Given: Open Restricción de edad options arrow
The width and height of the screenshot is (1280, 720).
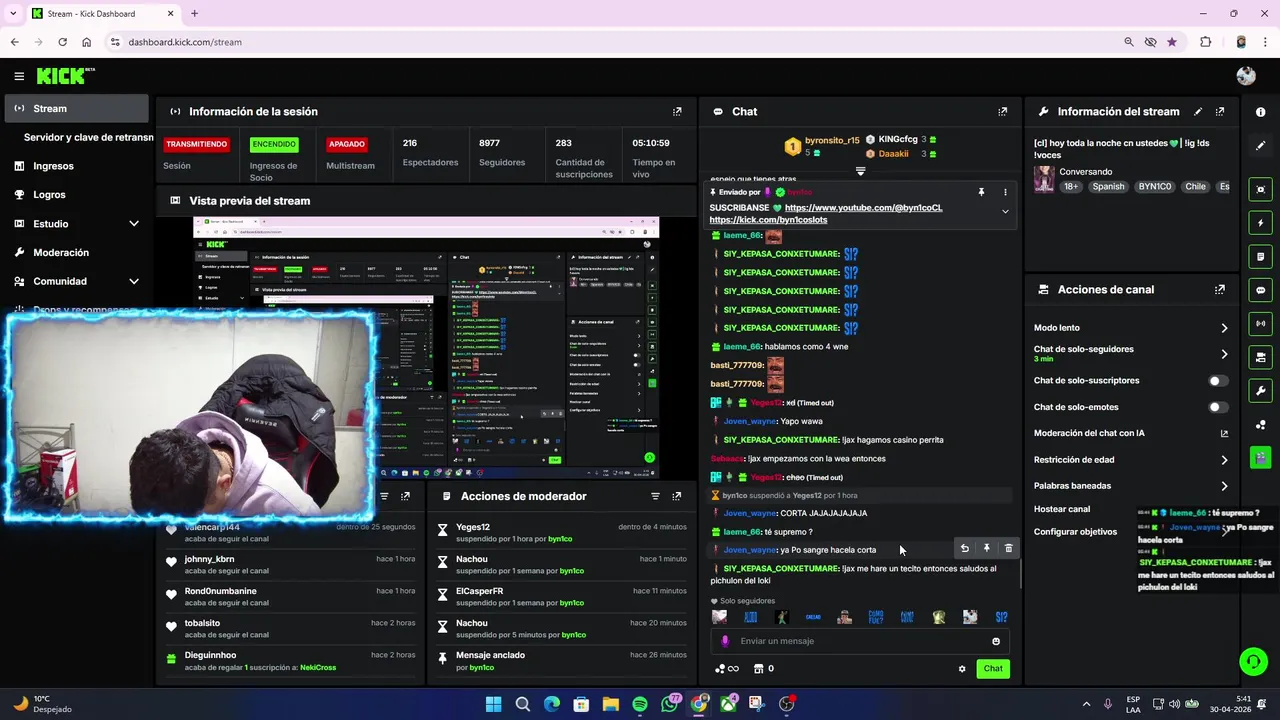Looking at the screenshot, I should [1224, 460].
